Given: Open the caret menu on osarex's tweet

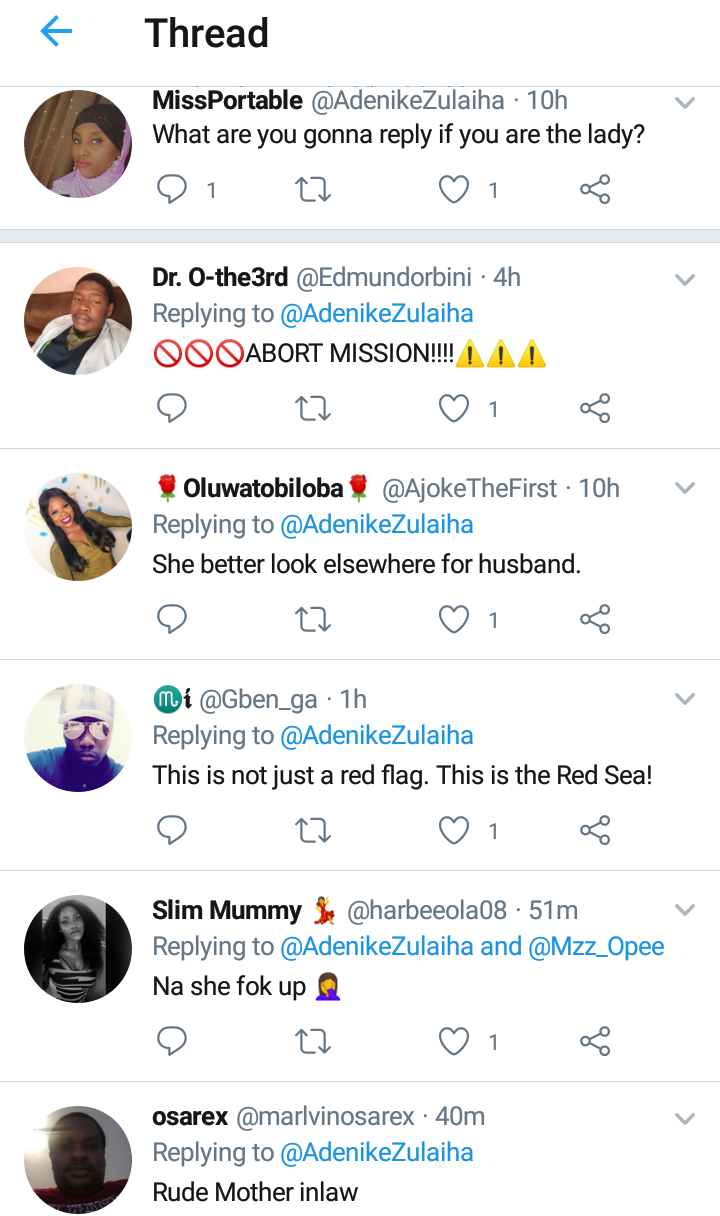Looking at the screenshot, I should pyautogui.click(x=685, y=1118).
